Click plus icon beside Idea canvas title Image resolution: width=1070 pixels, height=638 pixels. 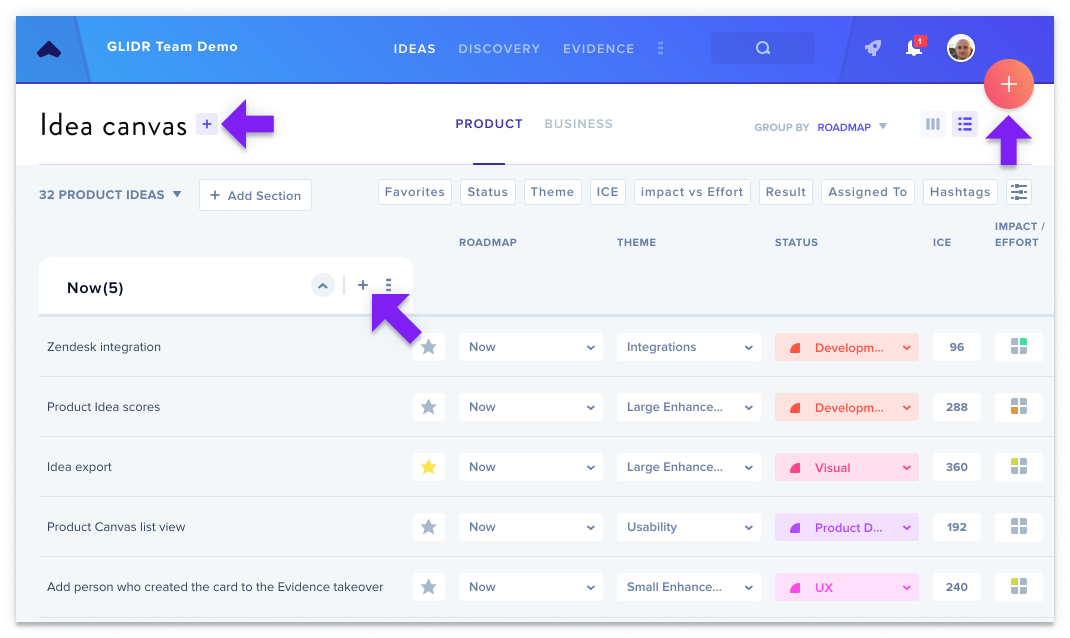[207, 124]
